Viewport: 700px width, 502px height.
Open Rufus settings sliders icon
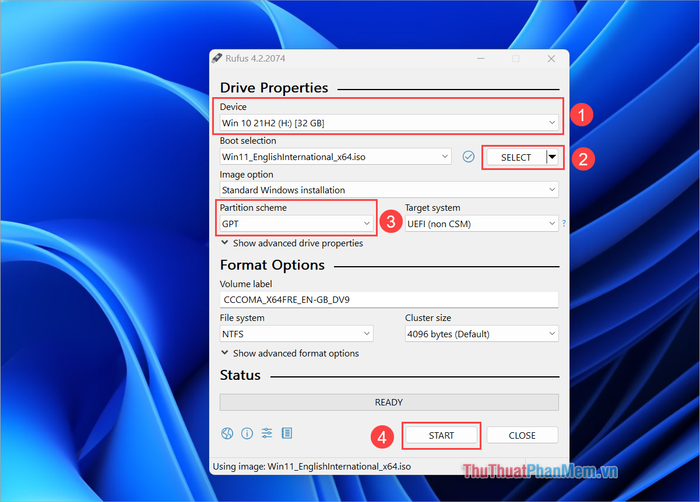click(267, 433)
